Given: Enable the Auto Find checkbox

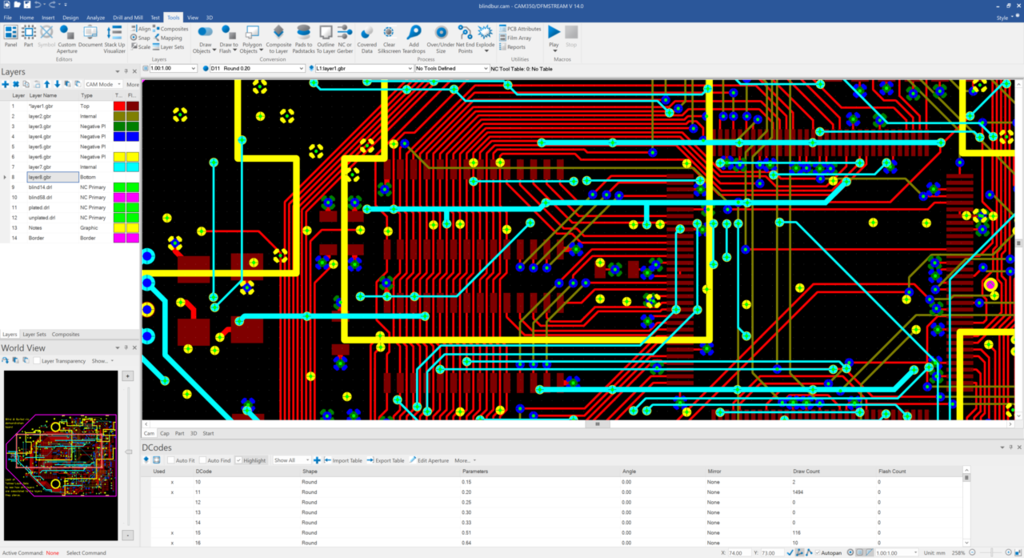Looking at the screenshot, I should 203,461.
